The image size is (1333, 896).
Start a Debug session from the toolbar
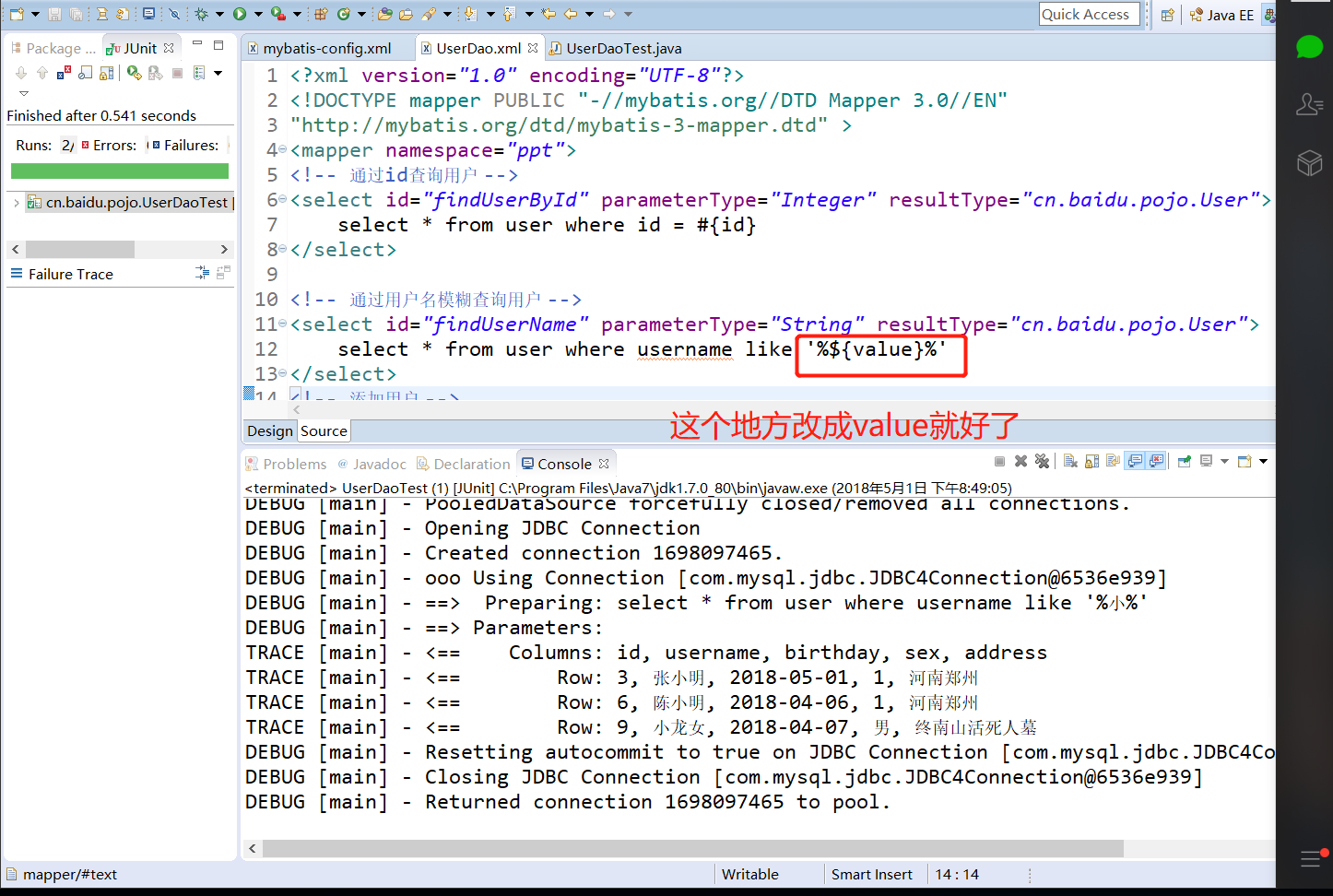(x=203, y=14)
